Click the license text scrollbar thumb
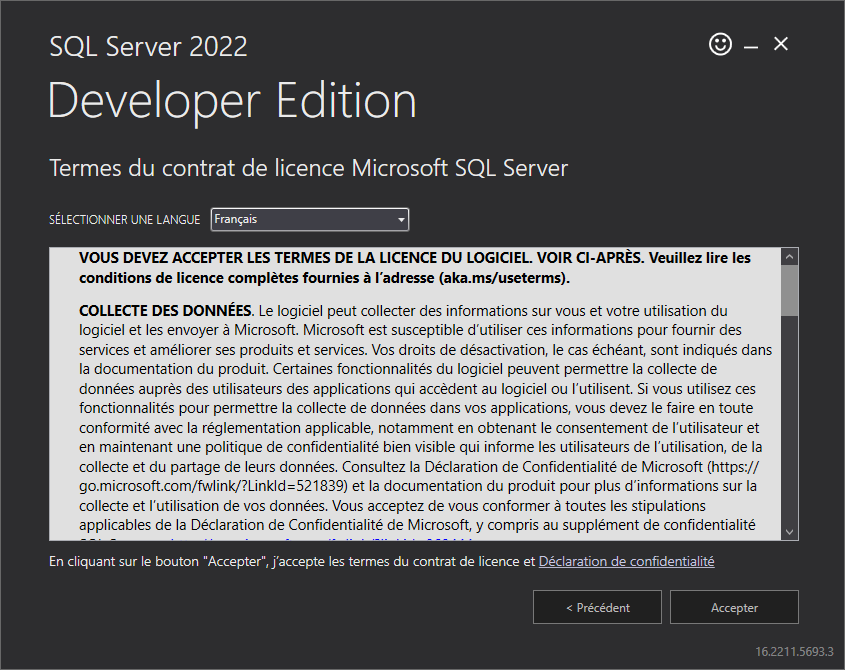The height and width of the screenshot is (670, 845). pos(789,290)
